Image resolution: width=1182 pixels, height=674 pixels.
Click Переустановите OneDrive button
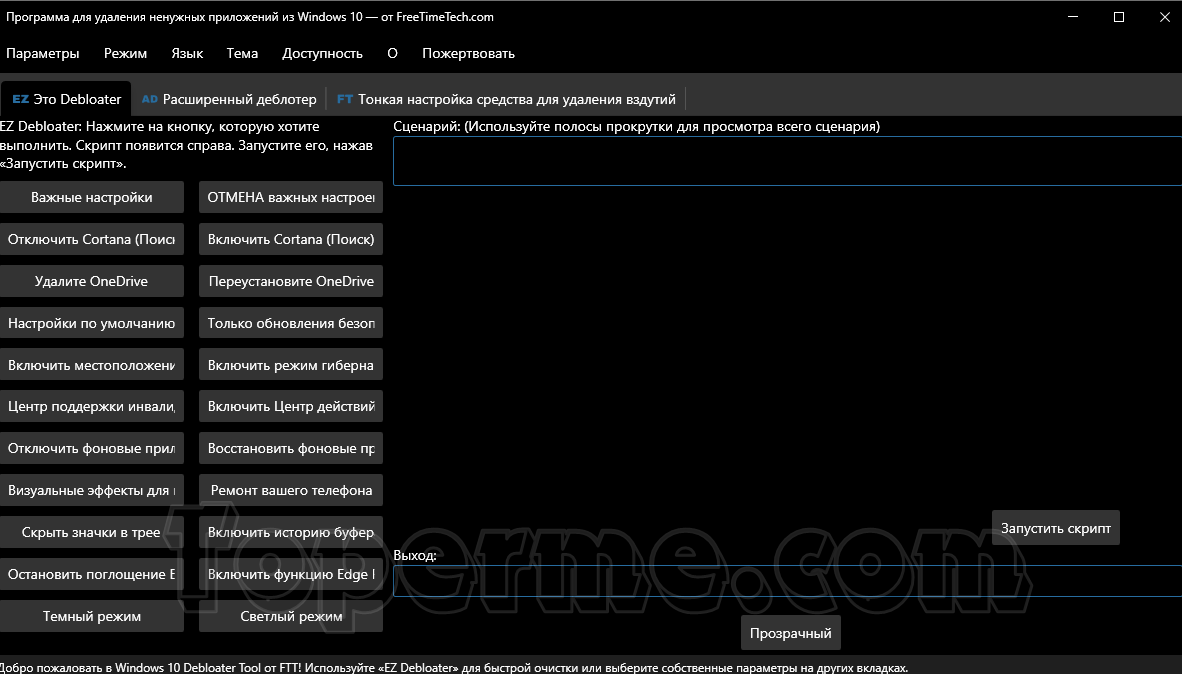click(x=291, y=281)
